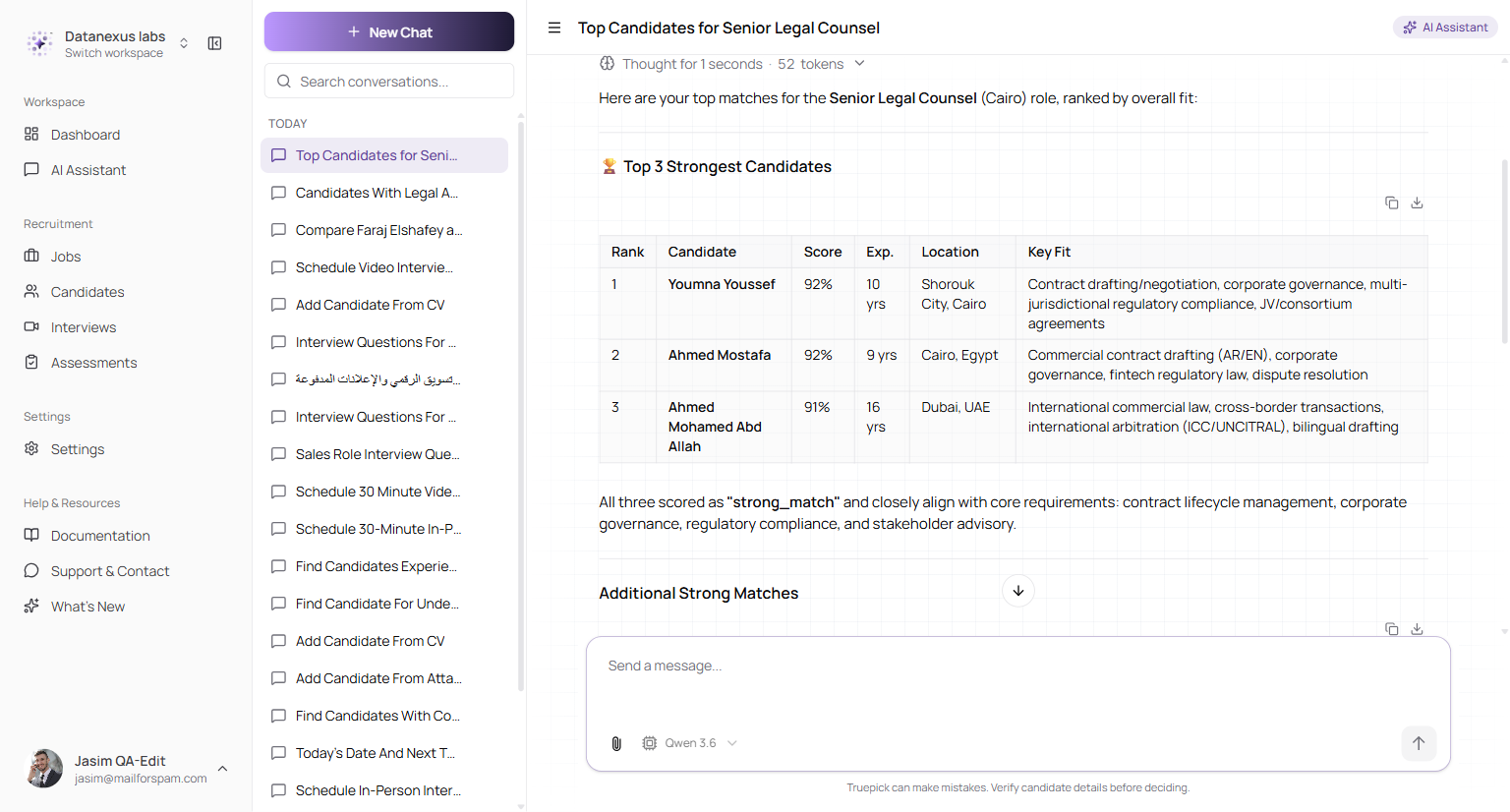Click the What's New sparkle icon
Screen dimensions: 1510x812
[31, 606]
